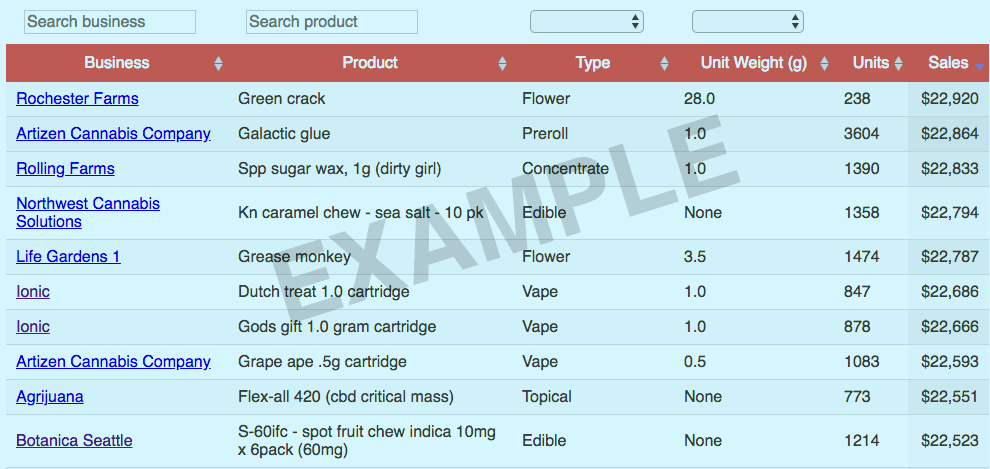Viewport: 990px width, 469px height.
Task: Focus the Search business field
Action: pyautogui.click(x=110, y=22)
